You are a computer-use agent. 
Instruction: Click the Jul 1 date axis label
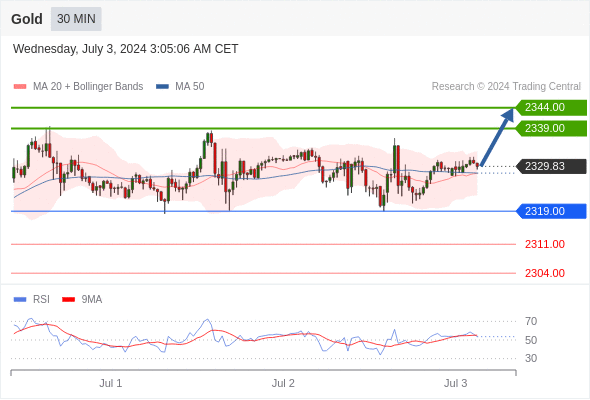click(111, 383)
